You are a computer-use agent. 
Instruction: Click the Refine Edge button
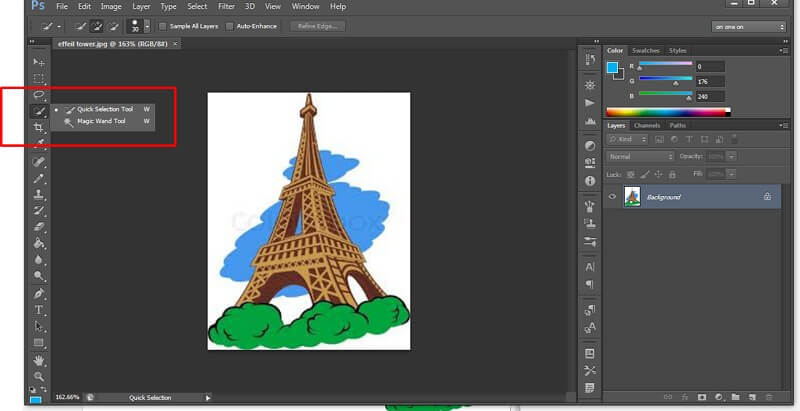coord(318,26)
